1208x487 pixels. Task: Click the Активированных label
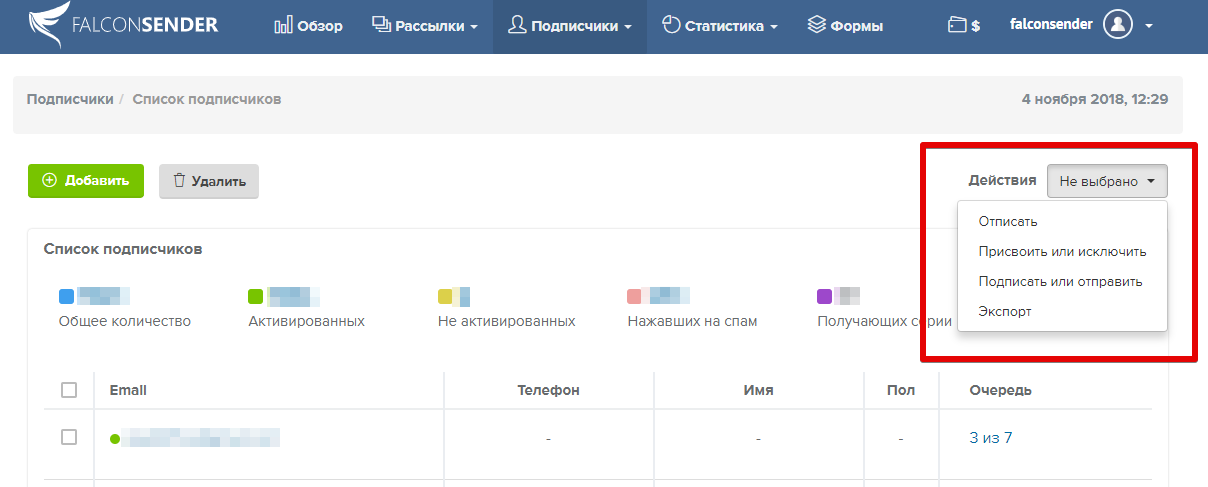coord(306,321)
